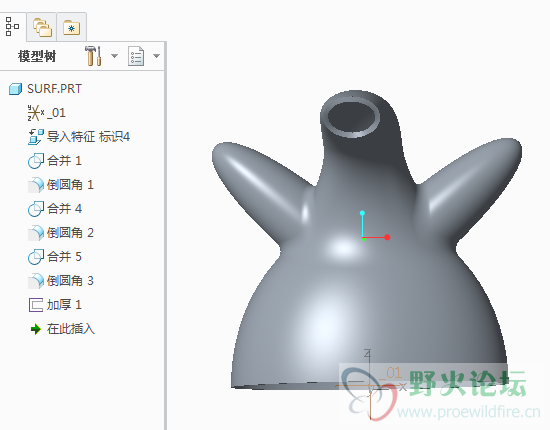
Task: Select the 倒圆角 1 round feature
Action: point(61,184)
